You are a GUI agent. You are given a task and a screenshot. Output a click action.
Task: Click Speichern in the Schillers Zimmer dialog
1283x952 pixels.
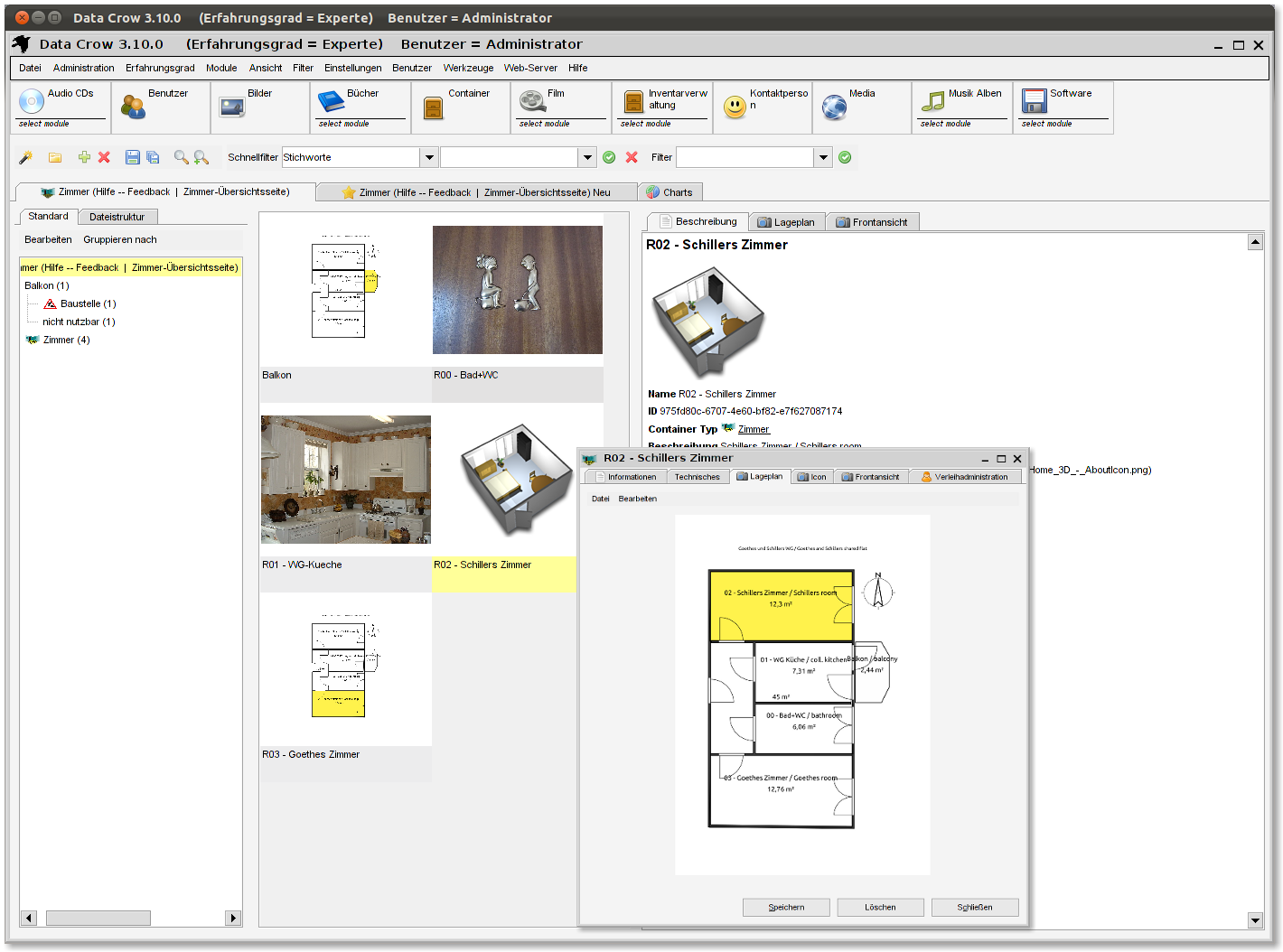785,907
